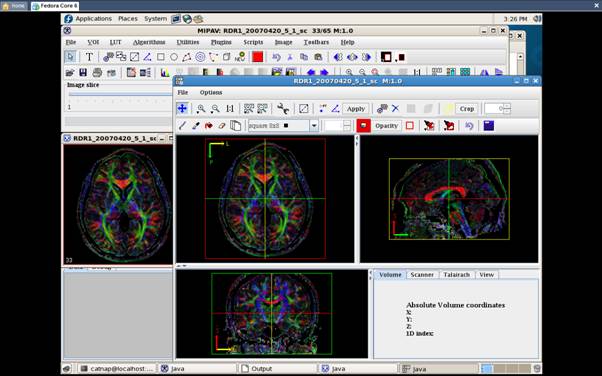602x376 pixels.
Task: Click the Apply button
Action: (356, 109)
